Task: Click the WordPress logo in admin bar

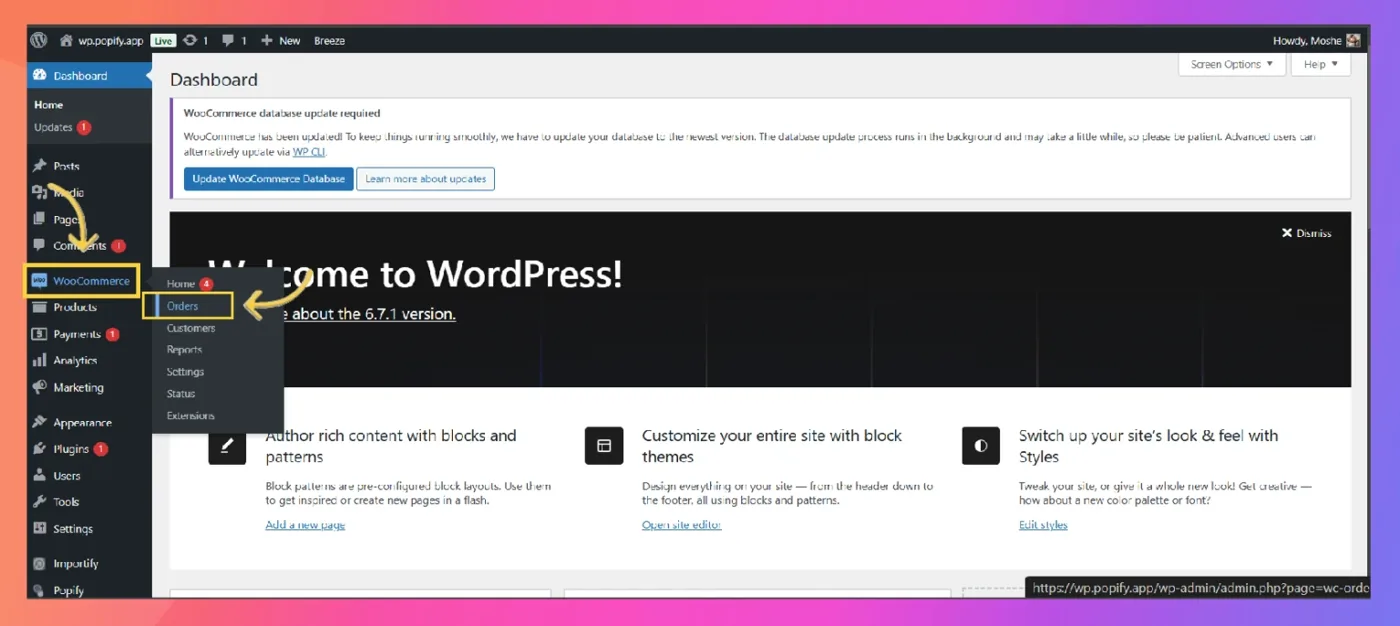Action: pyautogui.click(x=39, y=40)
